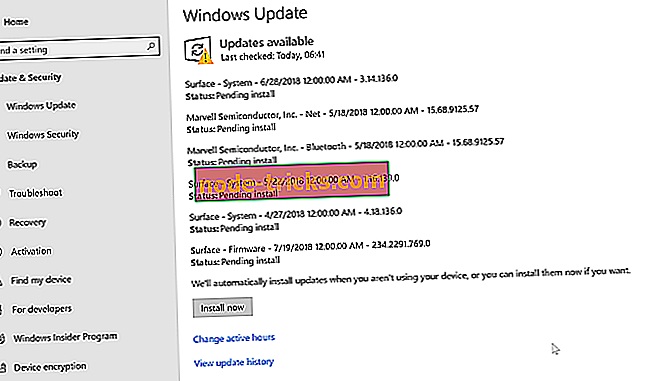645x381 pixels.
Task: Open the Troubleshoot page
Action: (x=36, y=193)
